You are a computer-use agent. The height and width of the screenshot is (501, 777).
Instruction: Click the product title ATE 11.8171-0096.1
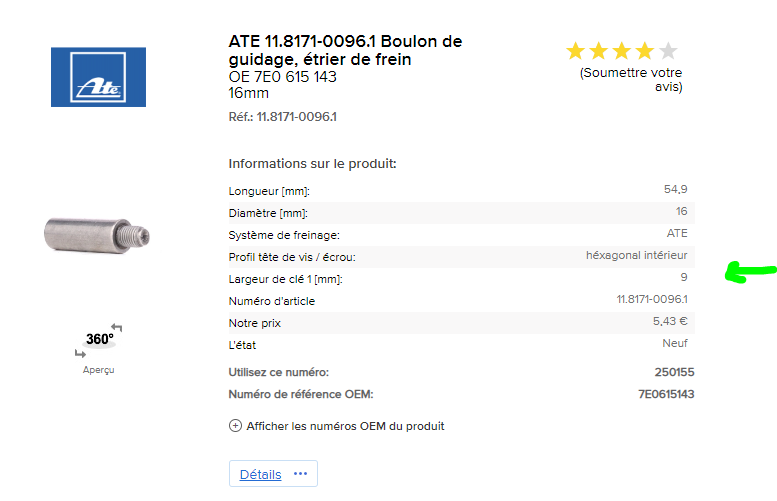345,51
